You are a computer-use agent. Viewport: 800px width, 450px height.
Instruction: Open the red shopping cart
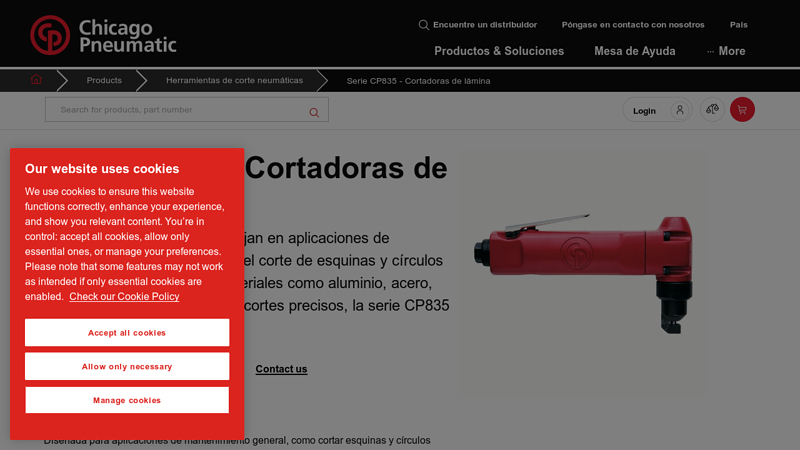click(742, 110)
